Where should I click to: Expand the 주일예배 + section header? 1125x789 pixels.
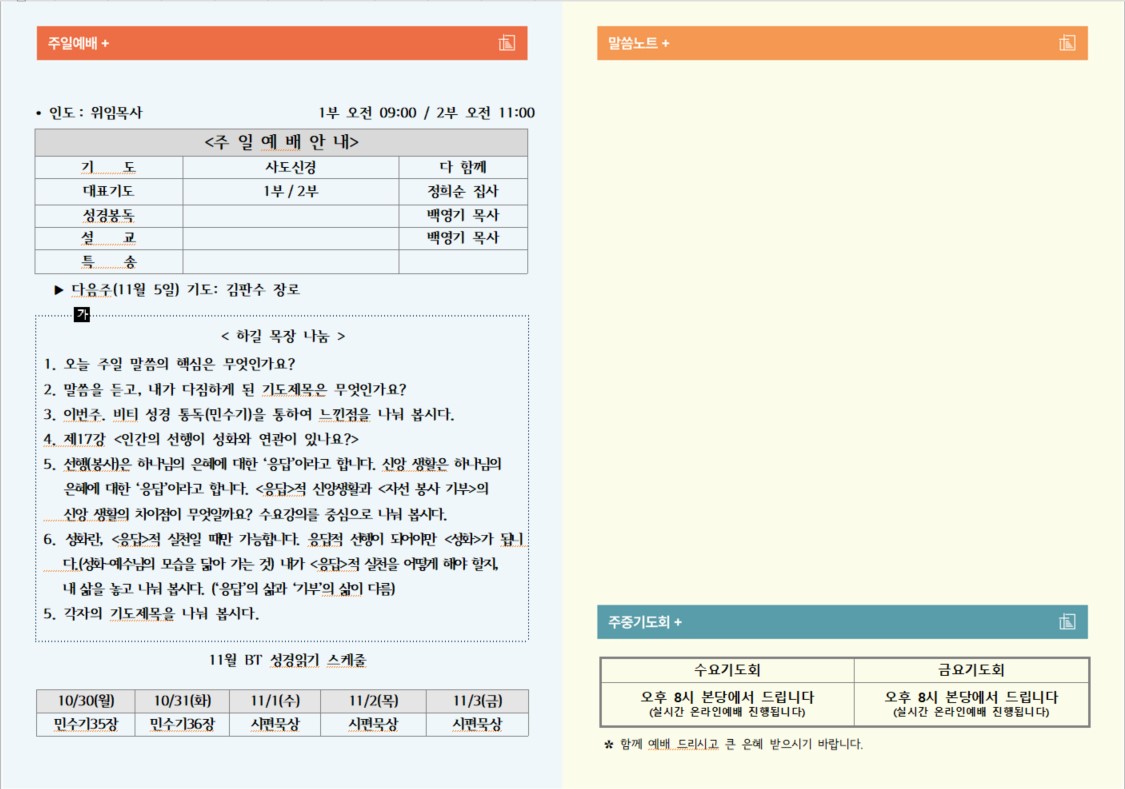[78, 43]
